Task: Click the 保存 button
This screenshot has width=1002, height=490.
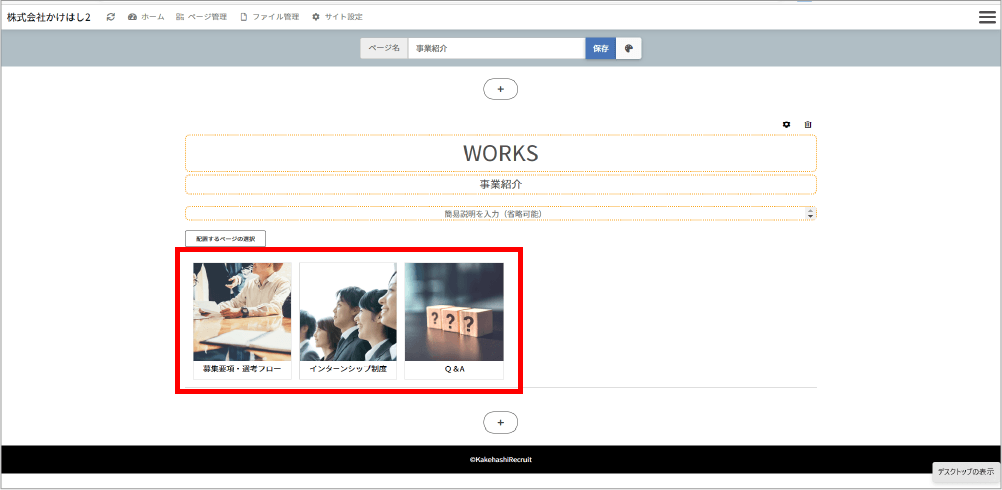Action: tap(601, 49)
